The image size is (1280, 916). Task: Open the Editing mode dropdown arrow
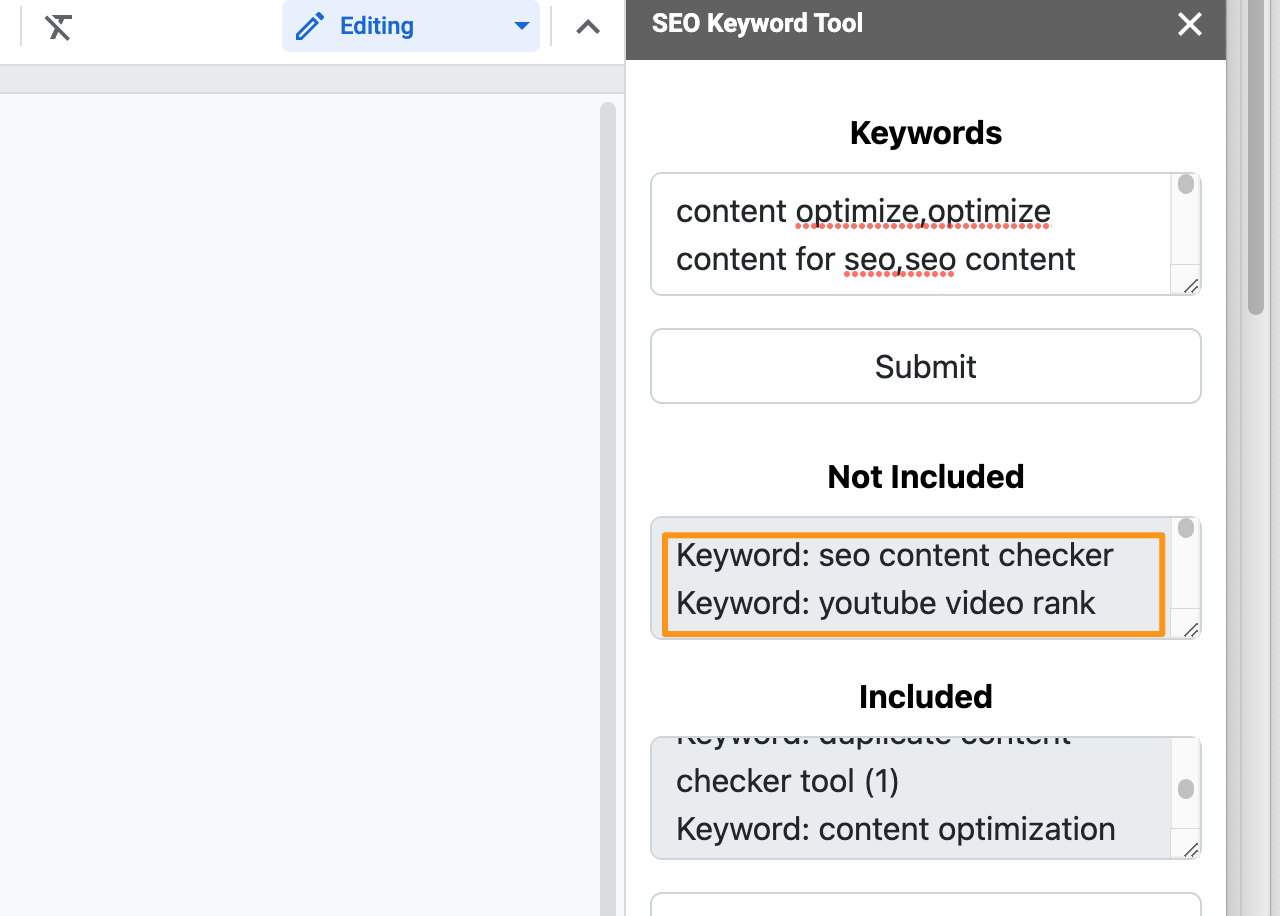[x=521, y=26]
